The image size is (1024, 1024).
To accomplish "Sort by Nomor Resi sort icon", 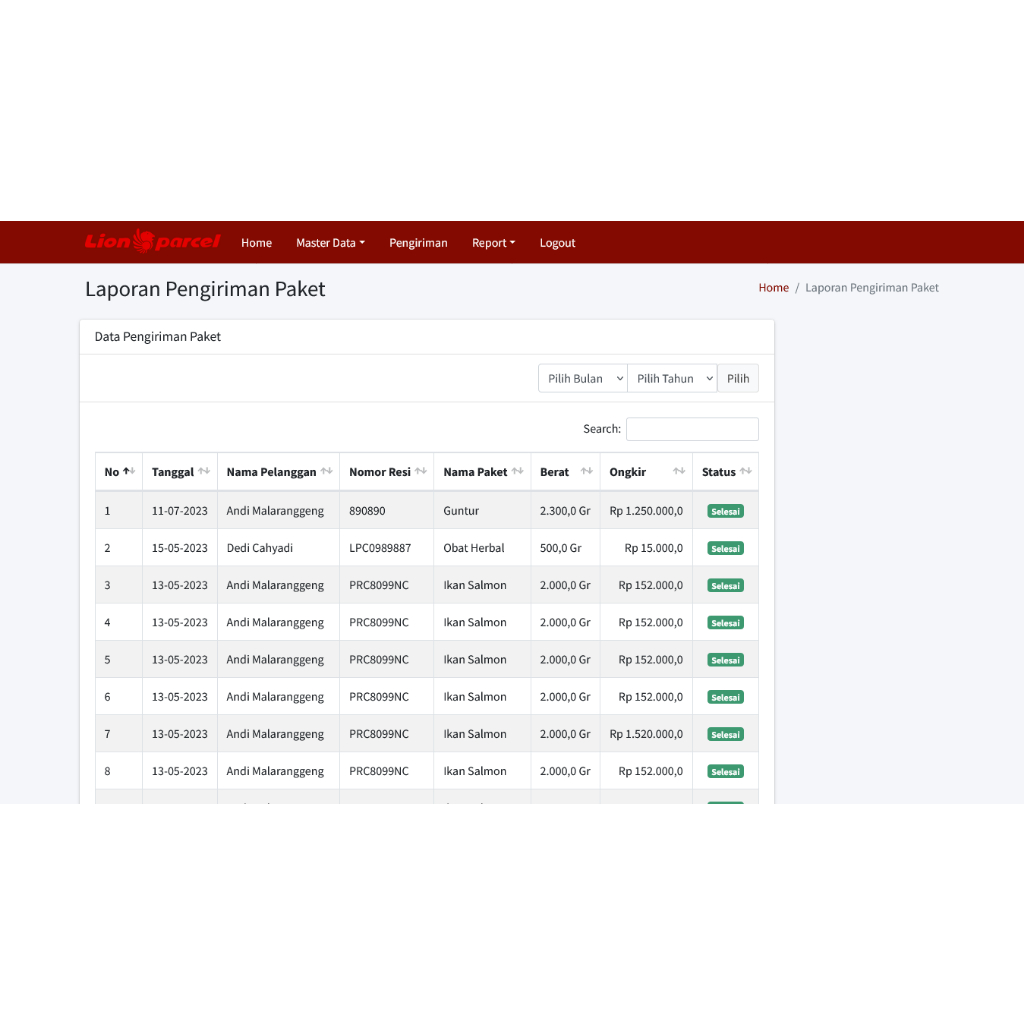I will 421,472.
